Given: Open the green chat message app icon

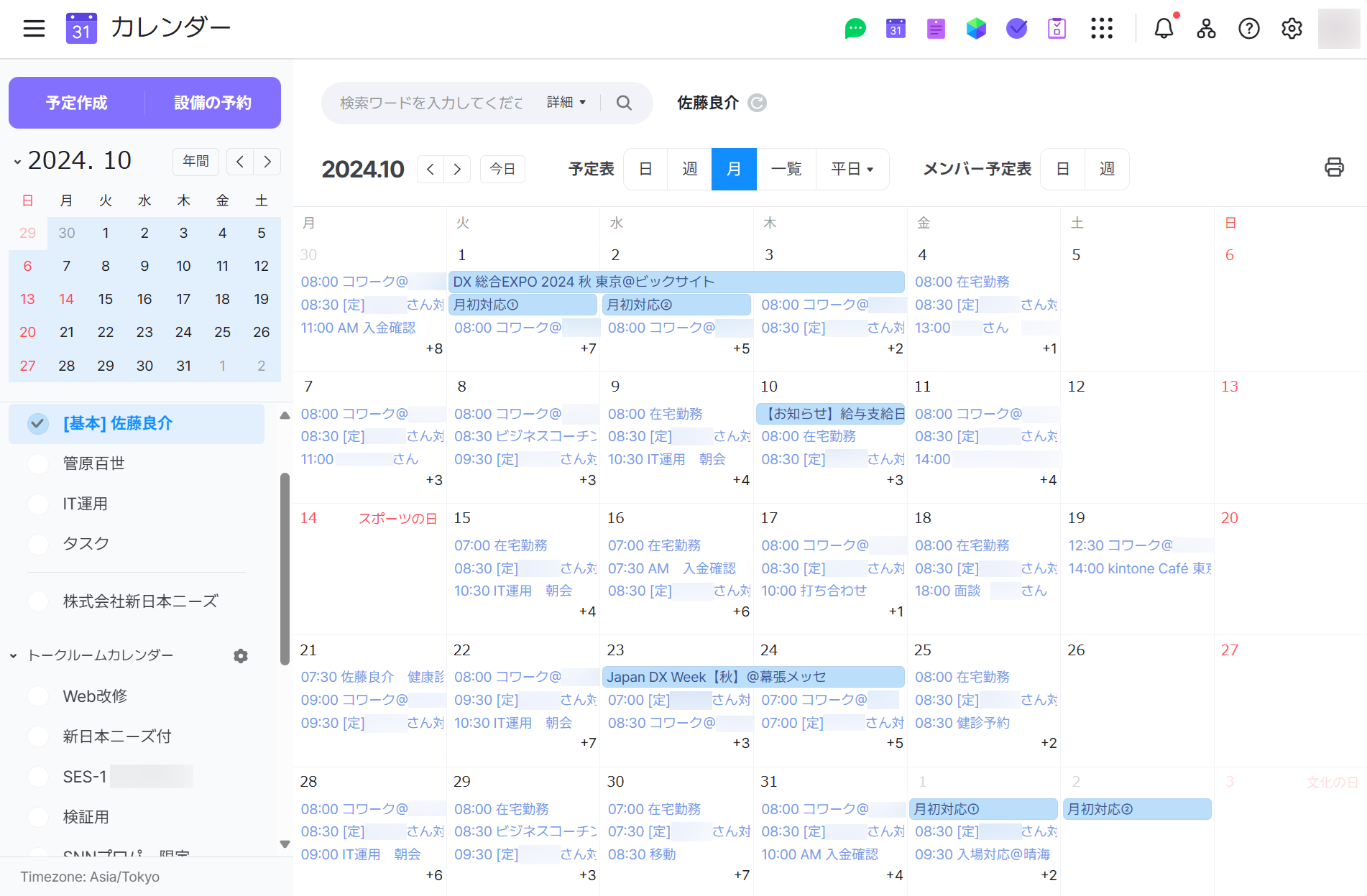Looking at the screenshot, I should pos(855,29).
